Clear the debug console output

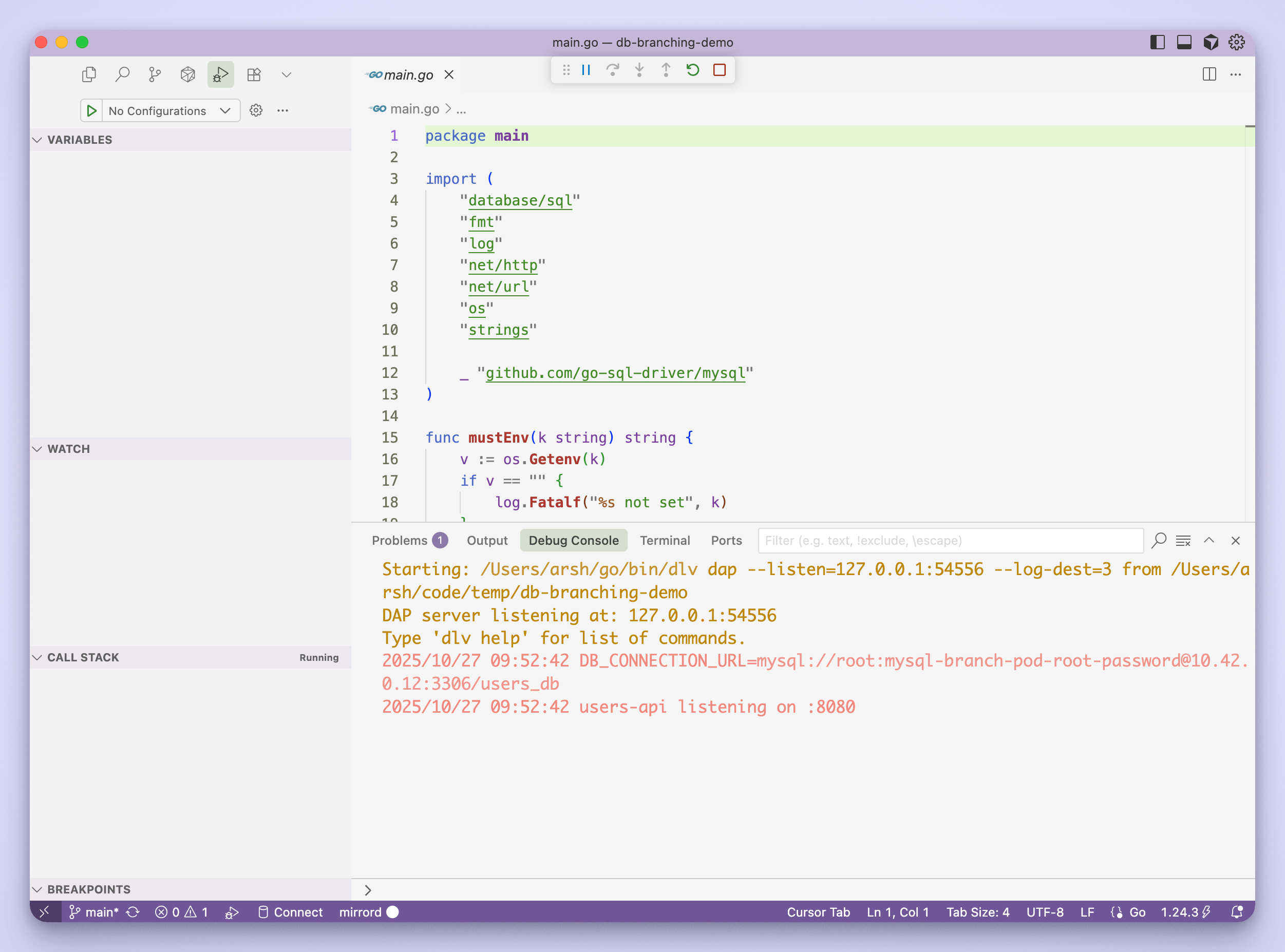click(1183, 541)
